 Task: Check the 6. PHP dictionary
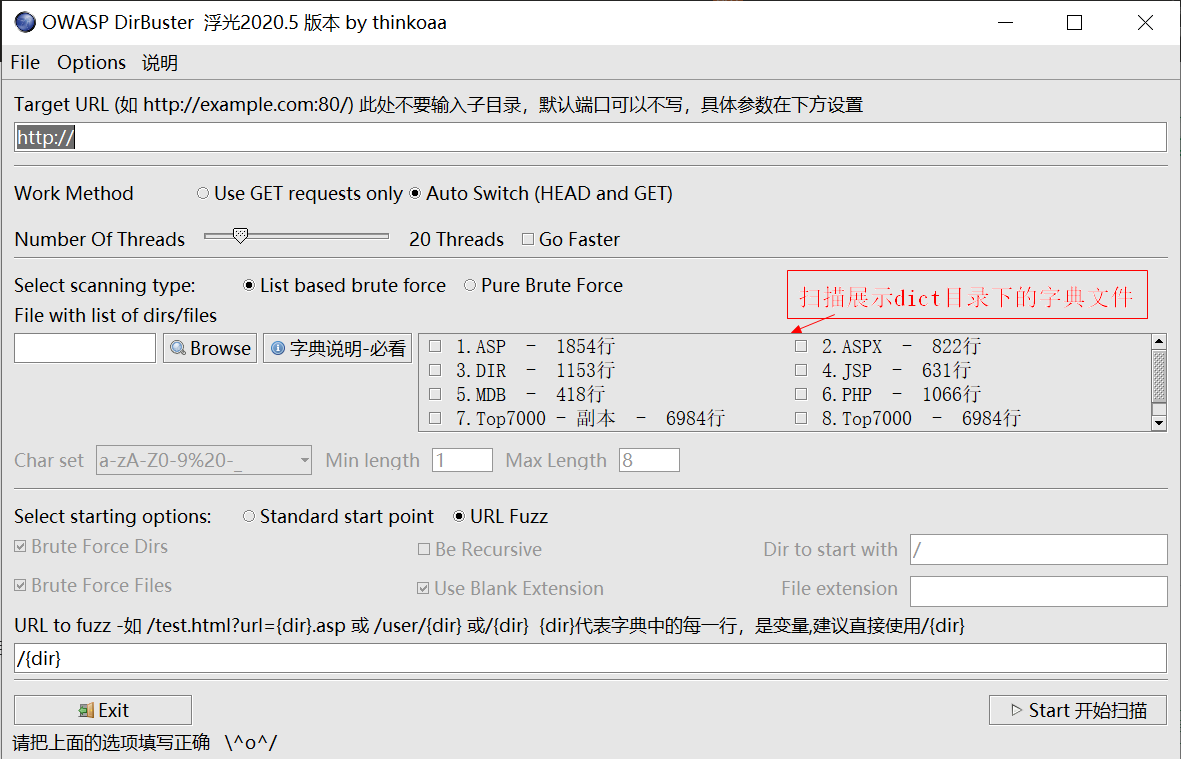801,395
